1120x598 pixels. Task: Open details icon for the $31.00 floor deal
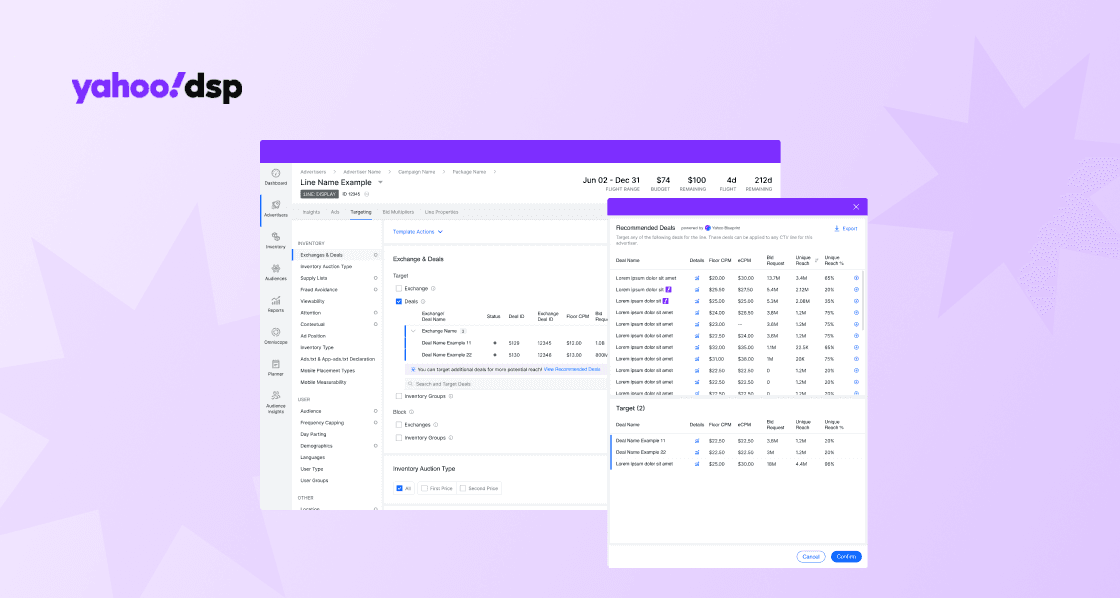[x=696, y=359]
